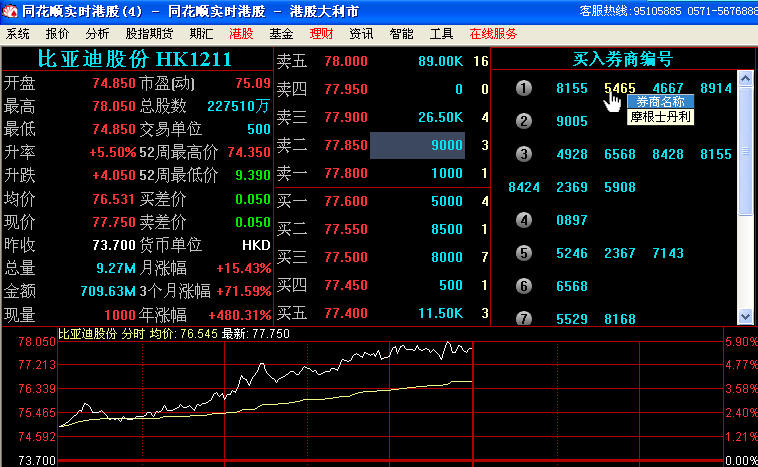Screen dimensions: 758x467
Task: Select the highlighted 卖二 volume cell 9000
Action: (x=417, y=145)
